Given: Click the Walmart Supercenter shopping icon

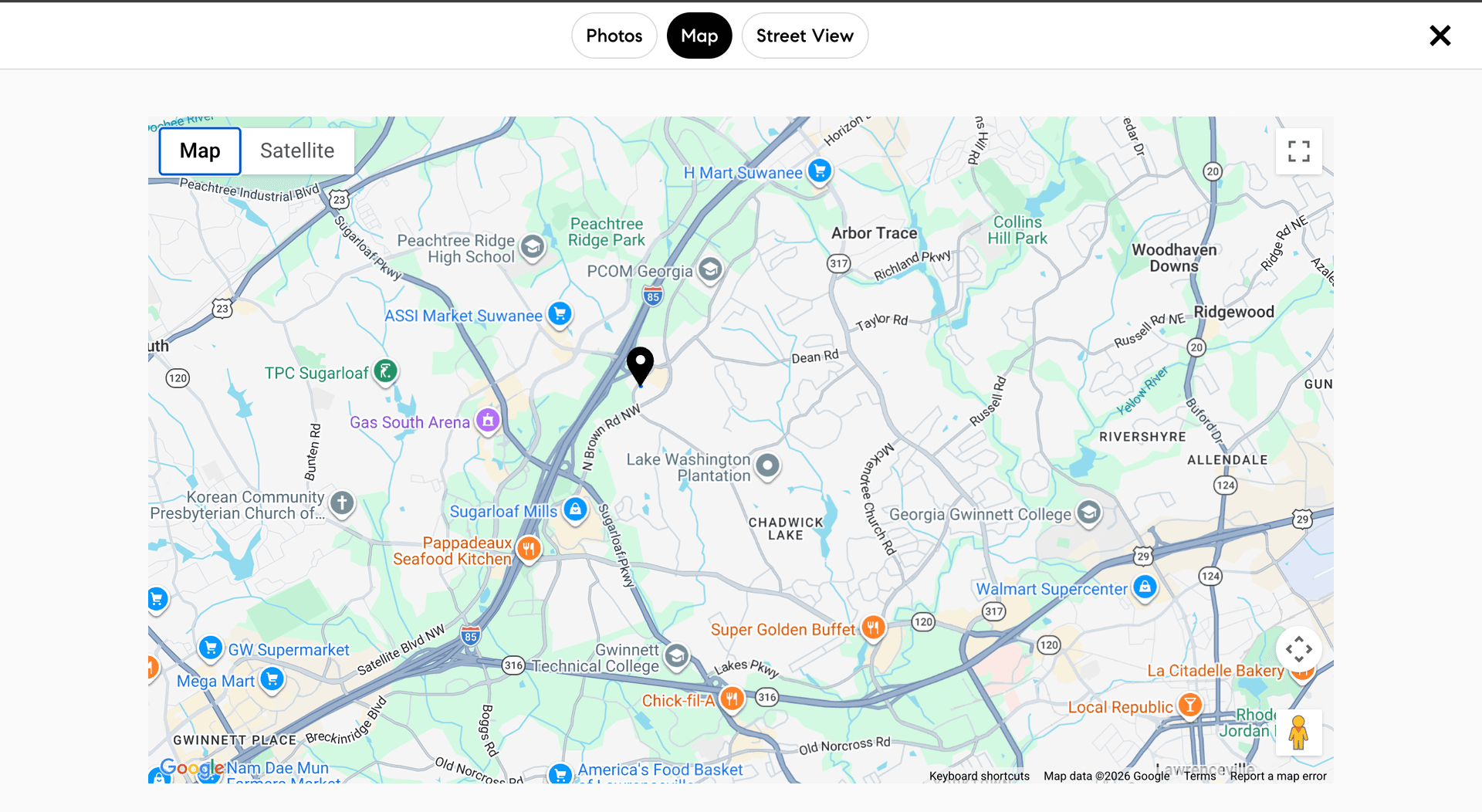Looking at the screenshot, I should pos(1145,587).
